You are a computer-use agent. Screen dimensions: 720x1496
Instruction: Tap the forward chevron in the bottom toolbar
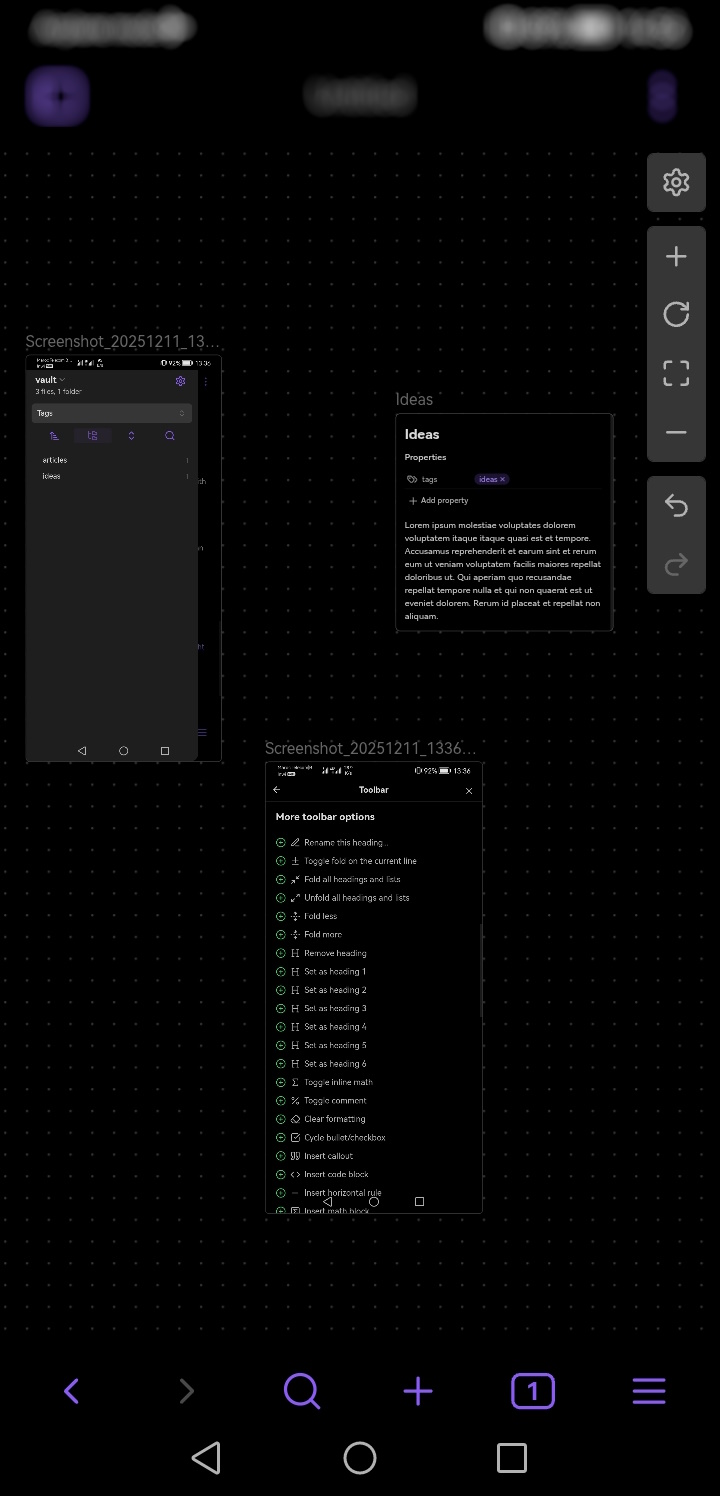pyautogui.click(x=187, y=1391)
